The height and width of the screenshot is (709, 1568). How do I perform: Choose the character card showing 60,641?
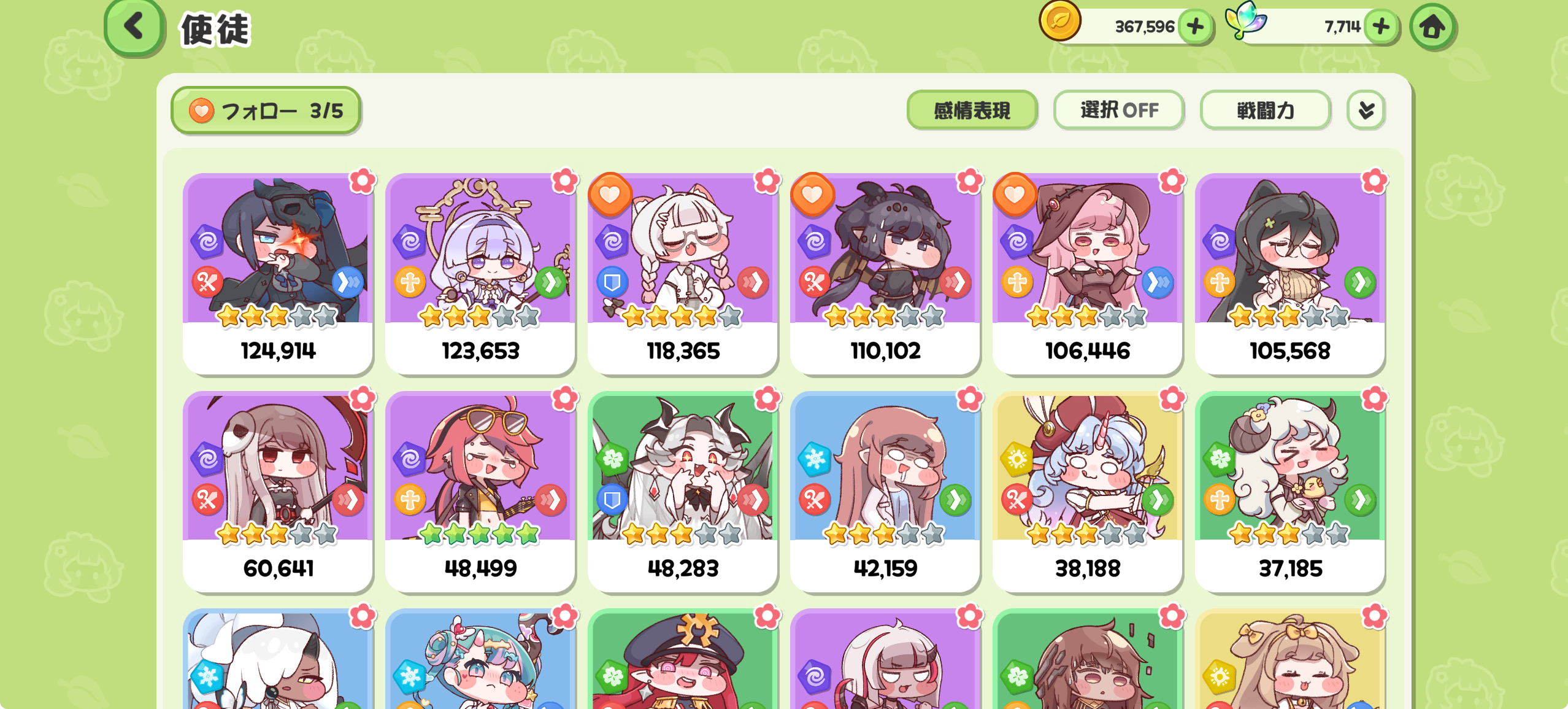(x=278, y=492)
